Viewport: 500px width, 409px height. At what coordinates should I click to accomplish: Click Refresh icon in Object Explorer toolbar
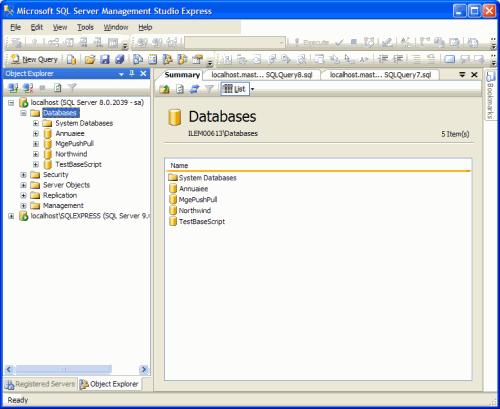[x=58, y=88]
